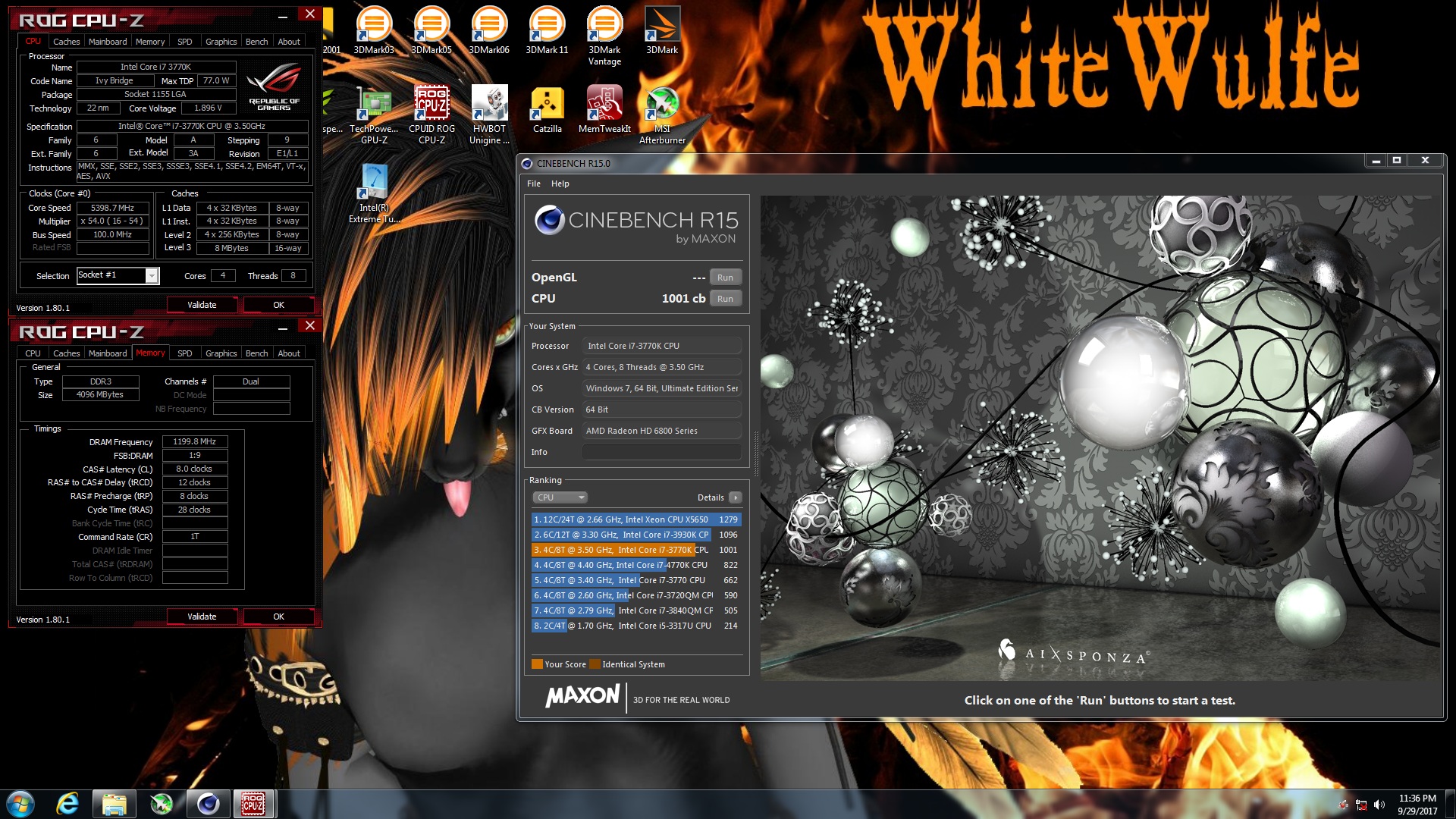Open the 3DMark06 desktop shortcut
This screenshot has height=819, width=1456.
click(489, 30)
